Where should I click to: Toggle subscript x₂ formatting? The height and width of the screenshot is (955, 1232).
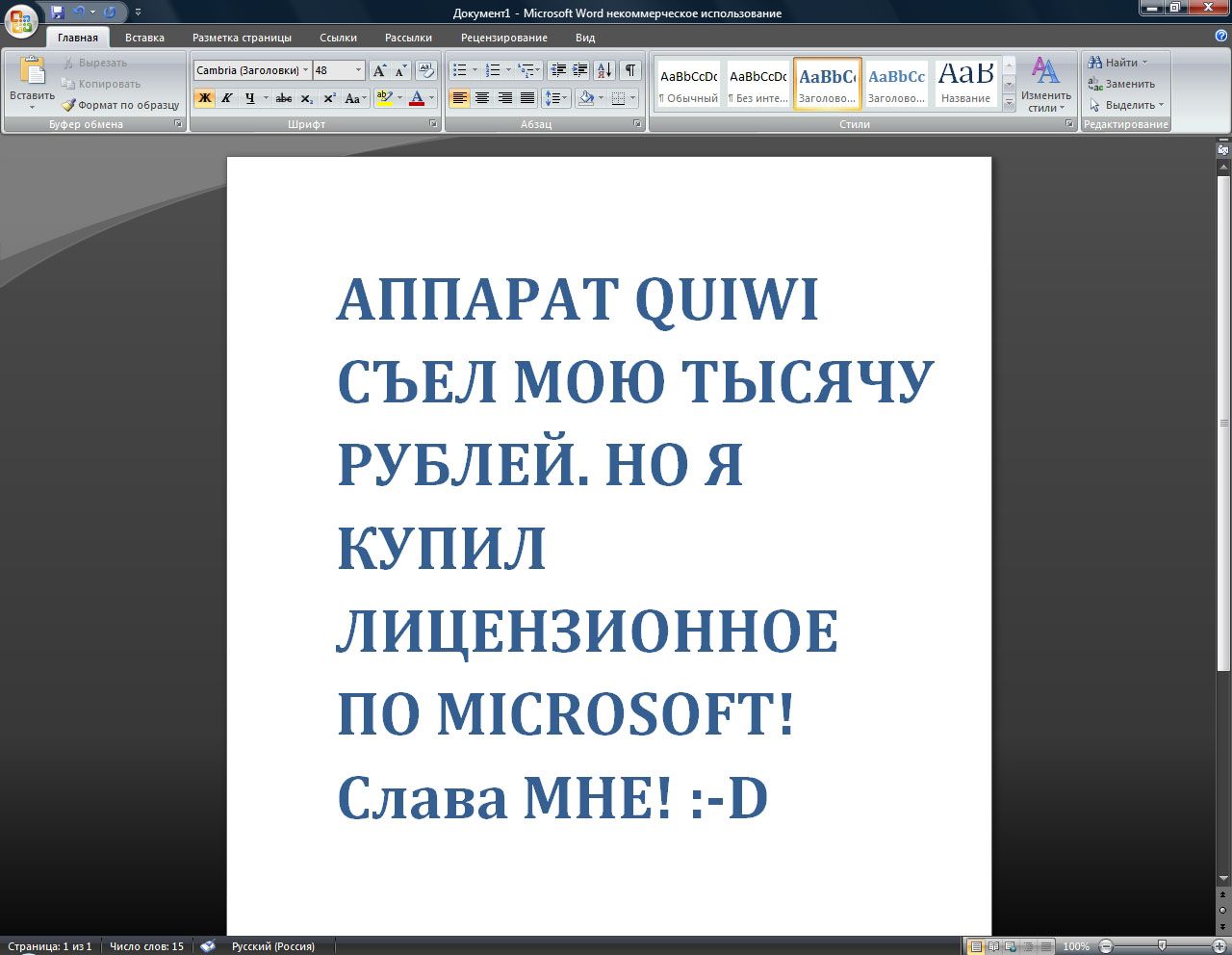[306, 98]
